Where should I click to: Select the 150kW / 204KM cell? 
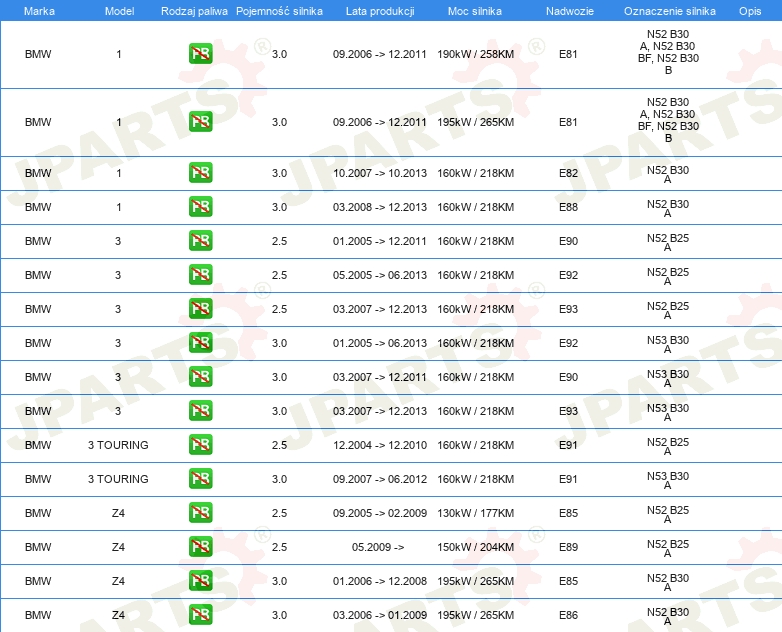[x=475, y=547]
